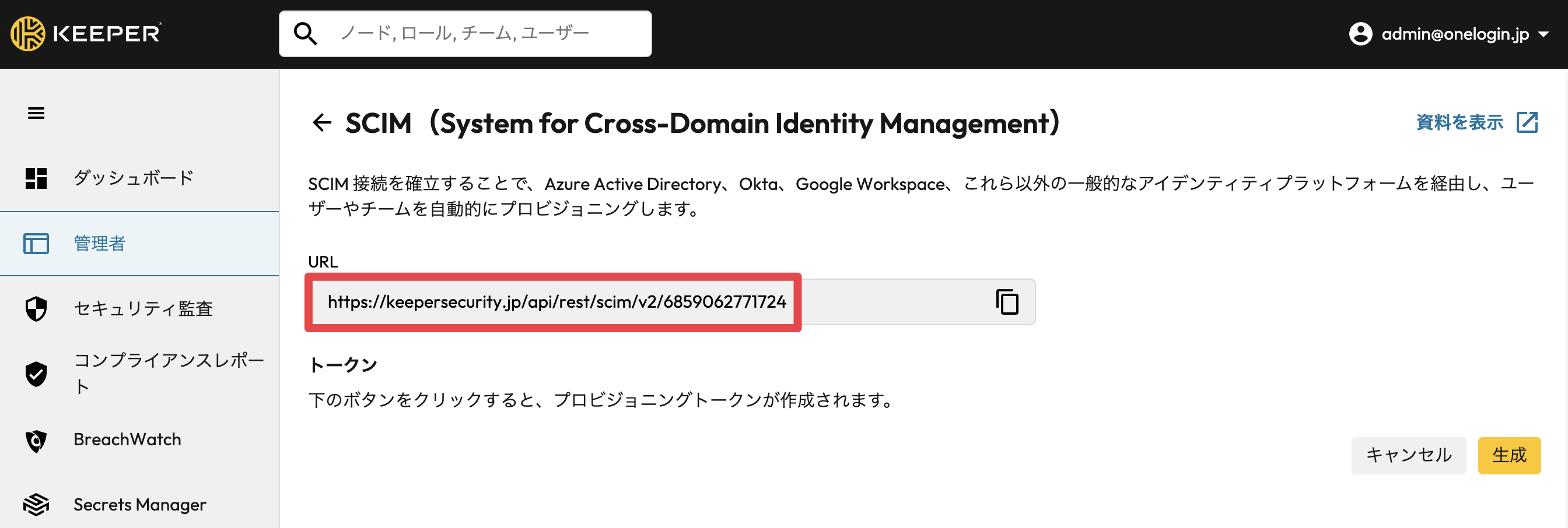Click the dashboard grid icon
1568x528 pixels.
click(36, 178)
